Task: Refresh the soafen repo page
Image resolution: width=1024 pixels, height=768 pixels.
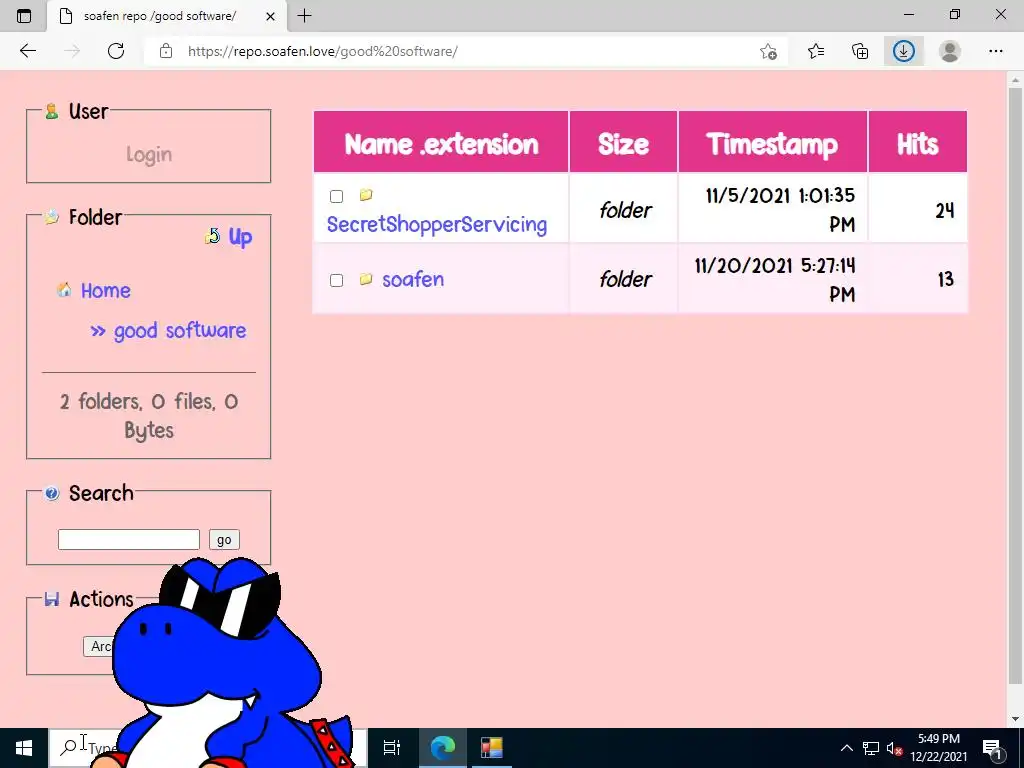Action: [x=116, y=51]
